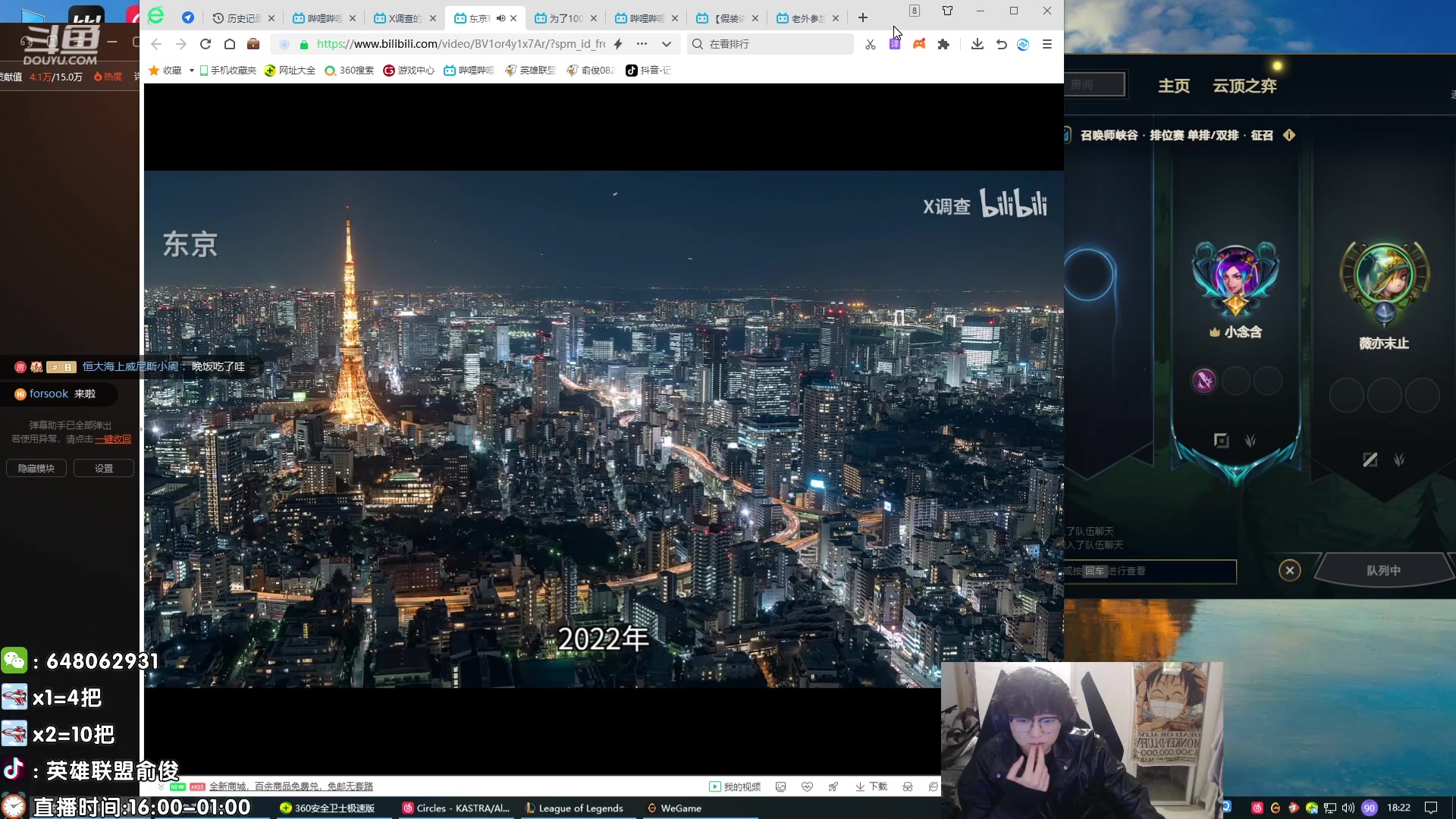Close the X调查 tab
Image resolution: width=1456 pixels, height=819 pixels.
point(433,18)
